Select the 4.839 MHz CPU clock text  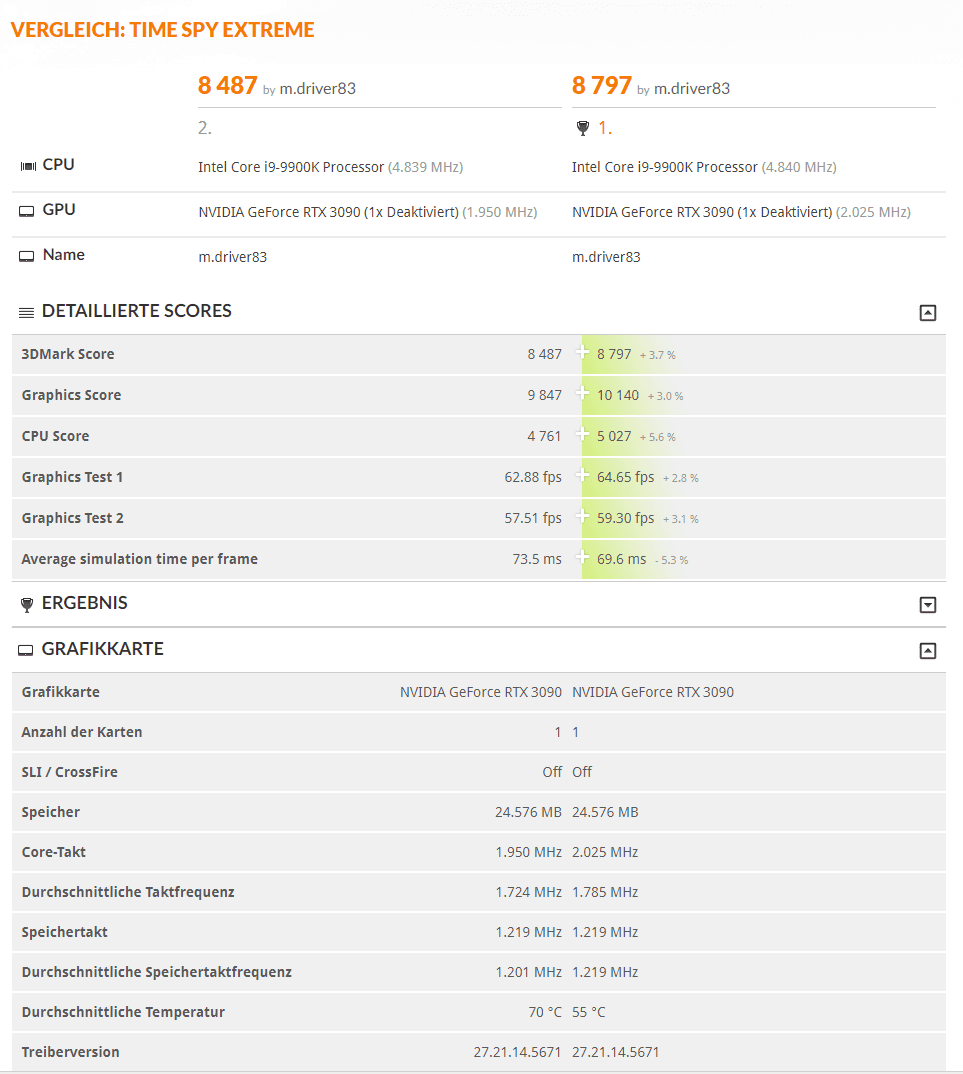click(425, 167)
